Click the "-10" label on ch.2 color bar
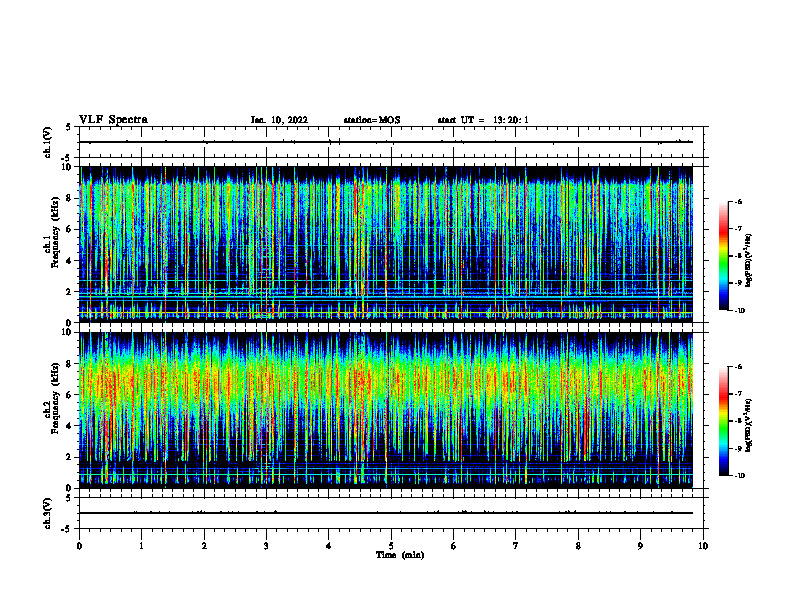Viewport: 792px width, 612px height. [x=739, y=476]
